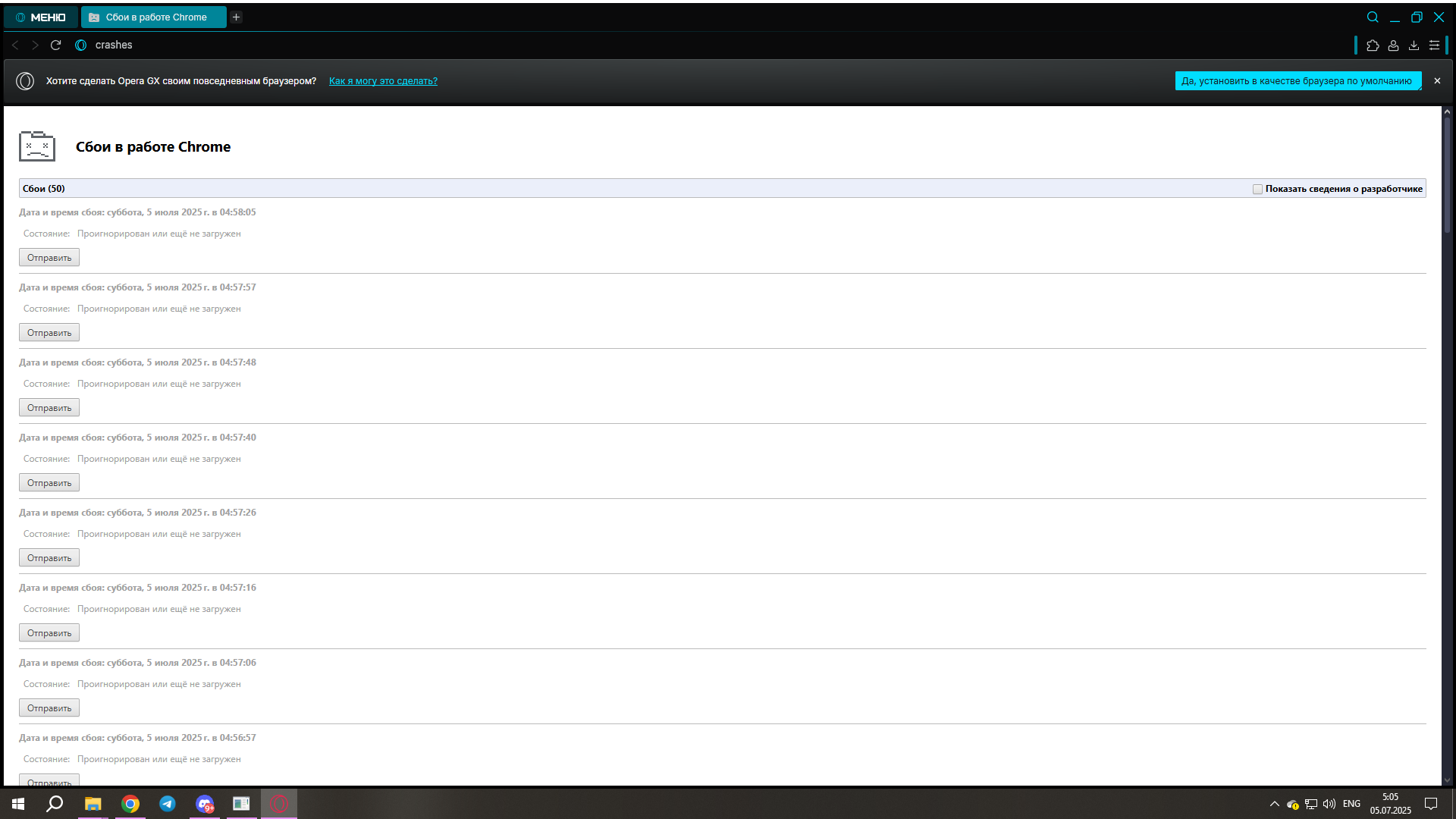1456x819 pixels.
Task: Click the page vertical scrollbar thumb
Action: 1447,174
